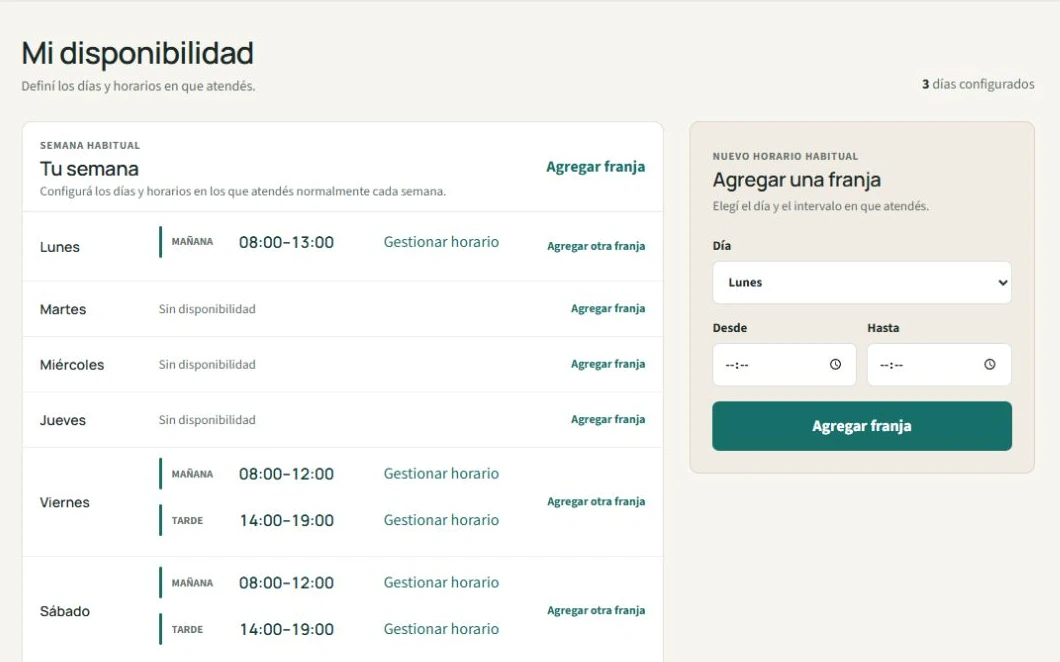This screenshot has height=662, width=1060.
Task: Click Agregar otra franja for Viernes
Action: [596, 501]
